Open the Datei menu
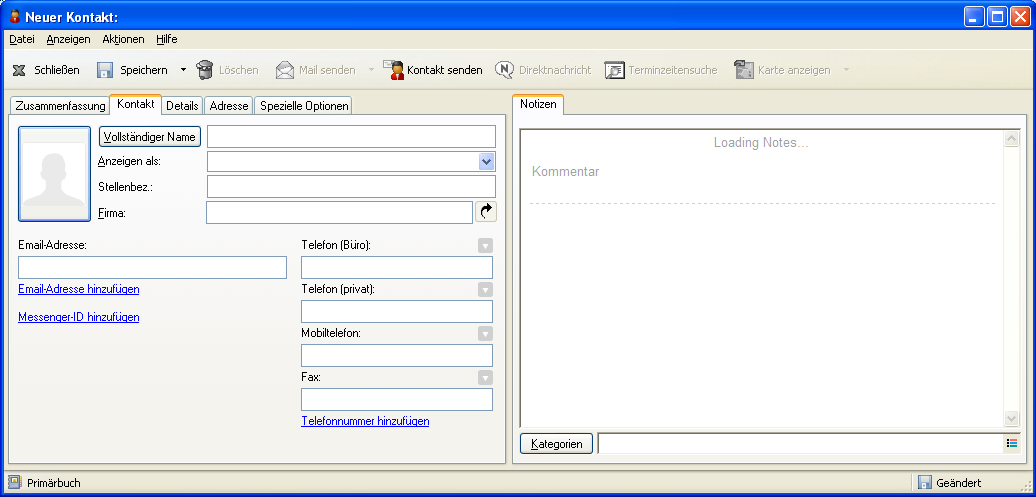This screenshot has width=1036, height=497. click(22, 39)
